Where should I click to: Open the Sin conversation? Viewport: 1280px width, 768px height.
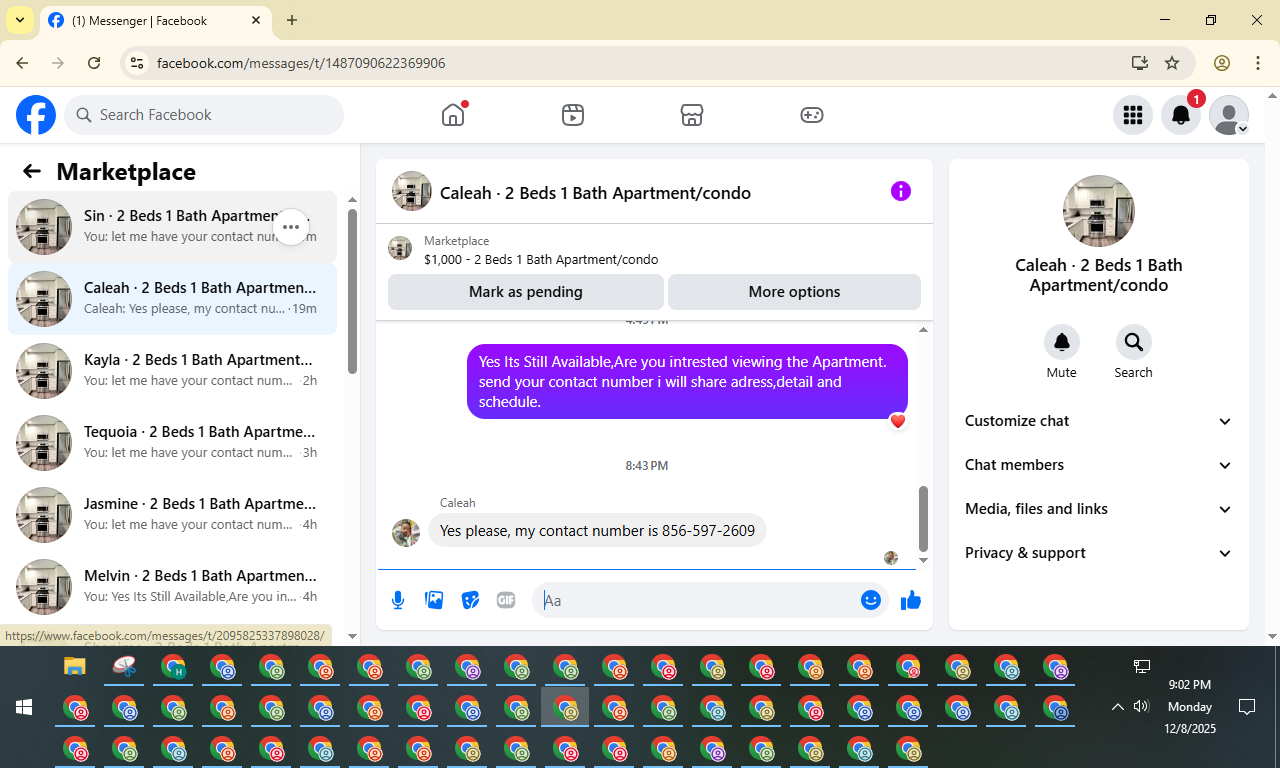click(x=172, y=227)
